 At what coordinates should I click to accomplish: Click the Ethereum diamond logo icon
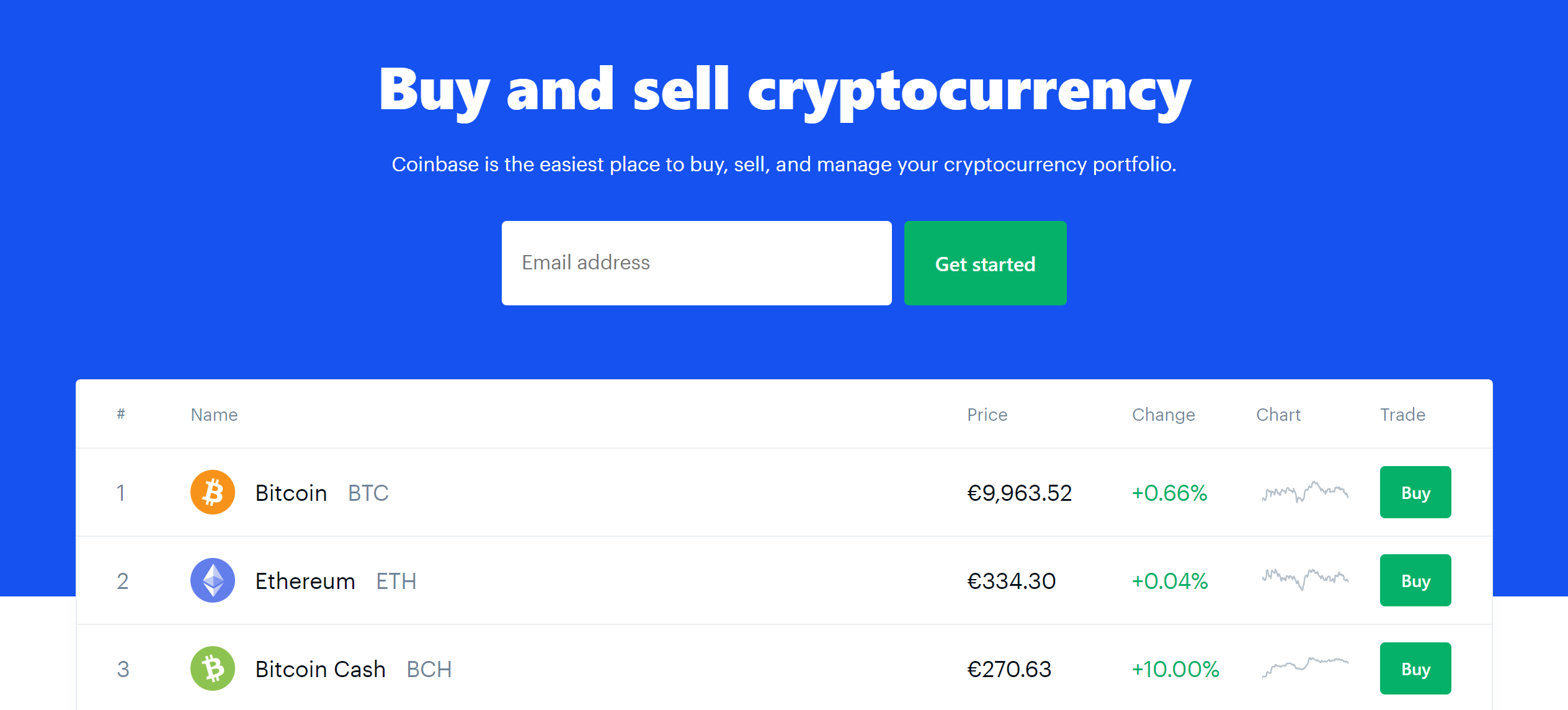(212, 580)
